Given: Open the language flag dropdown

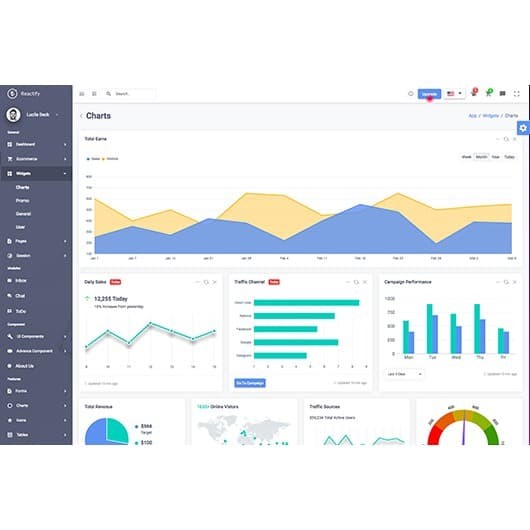Looking at the screenshot, I should click(x=454, y=94).
